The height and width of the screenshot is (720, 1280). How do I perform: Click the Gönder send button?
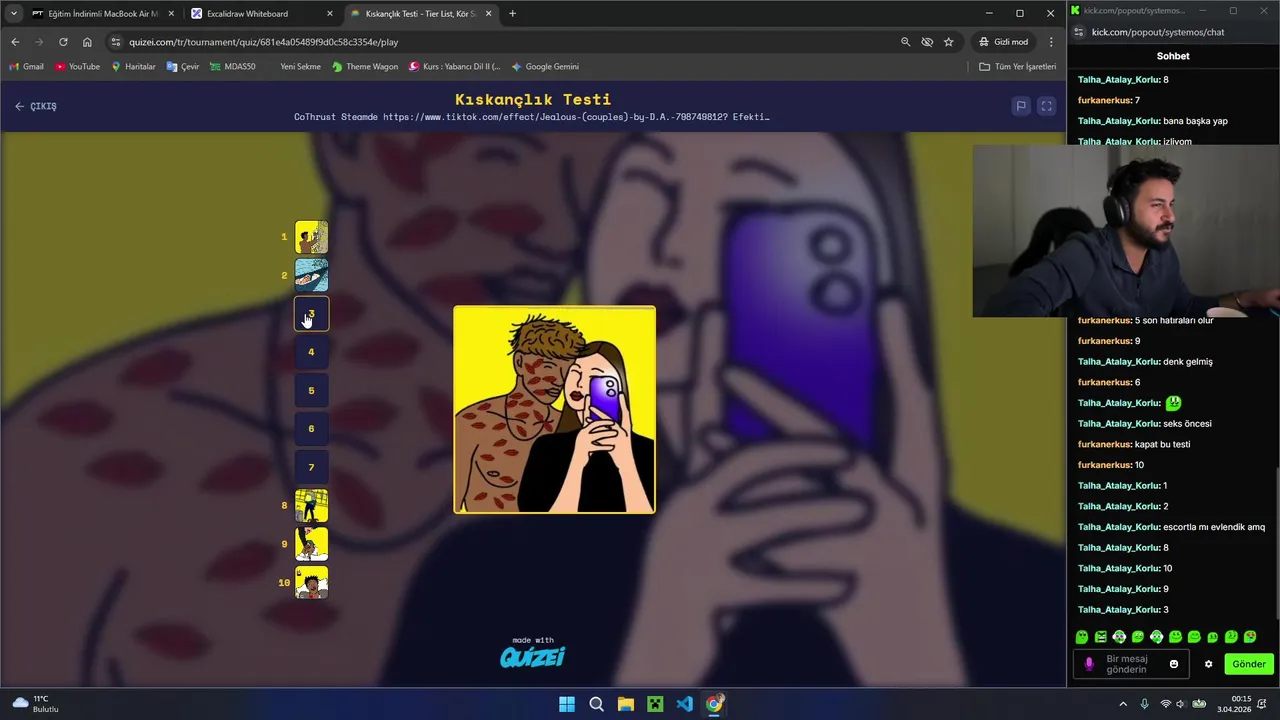pyautogui.click(x=1249, y=664)
